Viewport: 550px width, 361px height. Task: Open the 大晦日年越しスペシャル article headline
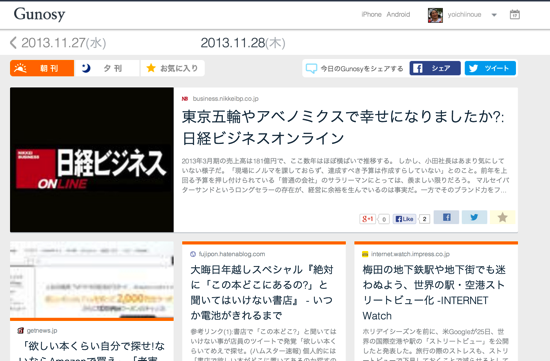262,293
